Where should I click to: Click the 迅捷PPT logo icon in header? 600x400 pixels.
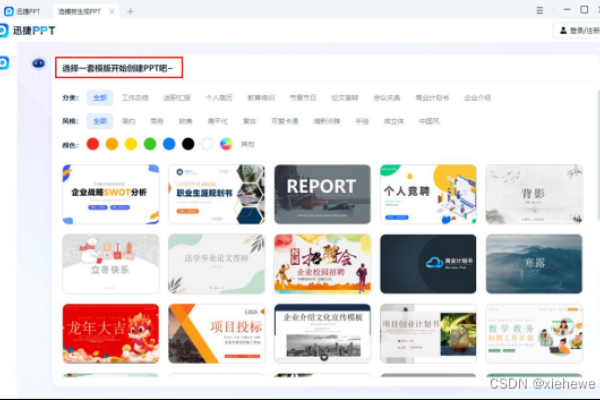coord(3,30)
